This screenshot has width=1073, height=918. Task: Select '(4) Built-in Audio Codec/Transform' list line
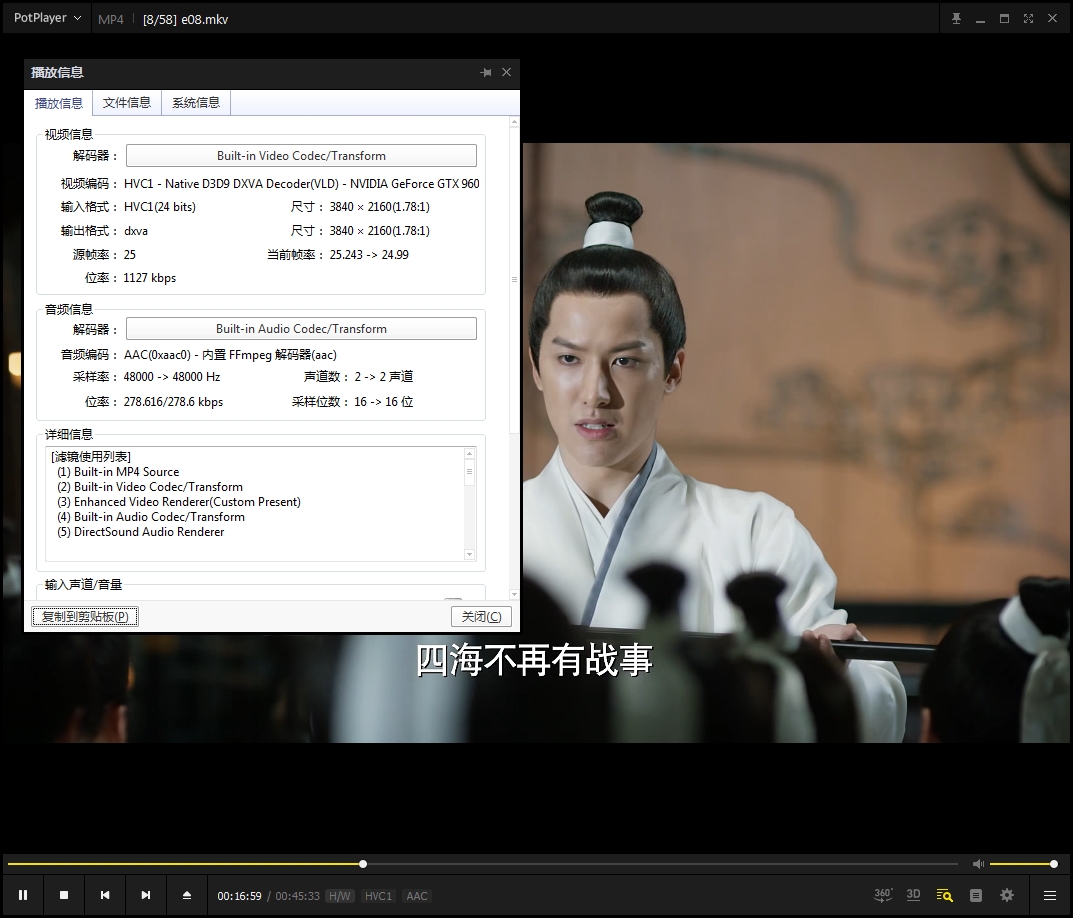(151, 517)
